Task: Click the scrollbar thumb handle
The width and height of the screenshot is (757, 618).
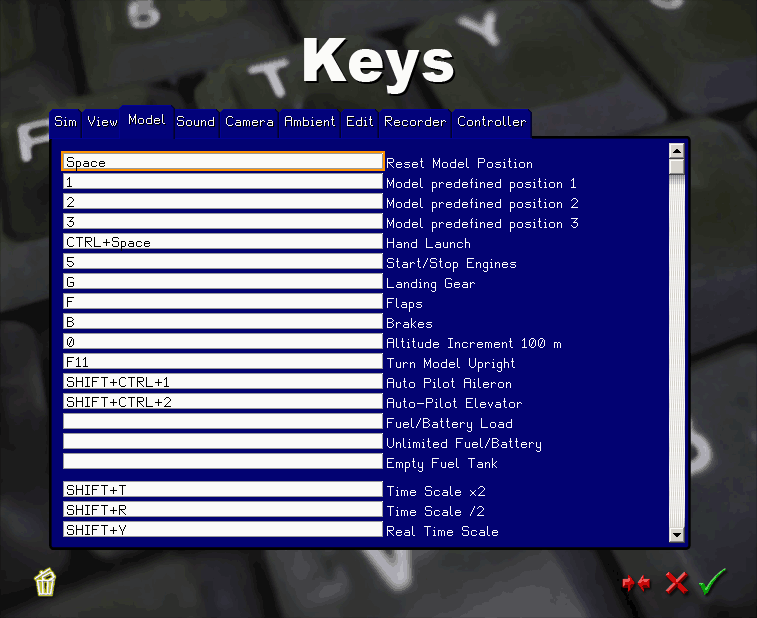Action: 677,167
